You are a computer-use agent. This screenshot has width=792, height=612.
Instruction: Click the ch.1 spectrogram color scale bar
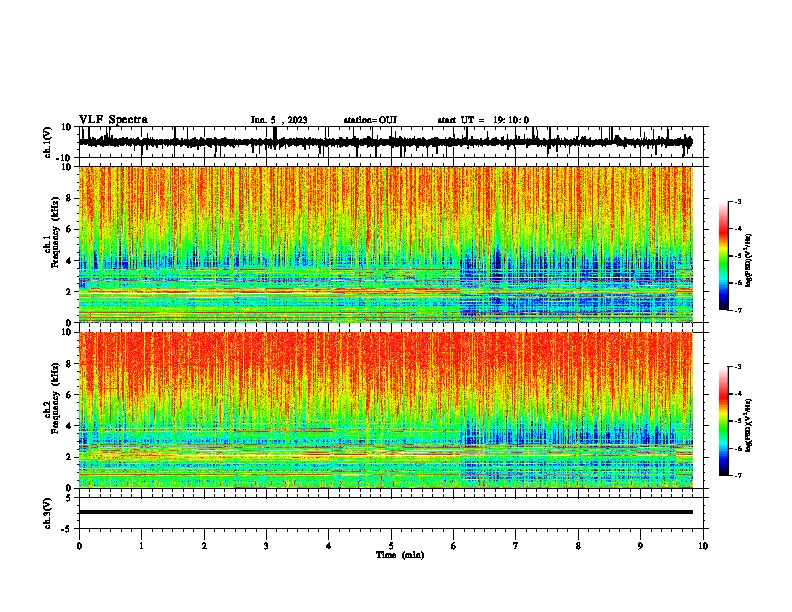(x=723, y=256)
